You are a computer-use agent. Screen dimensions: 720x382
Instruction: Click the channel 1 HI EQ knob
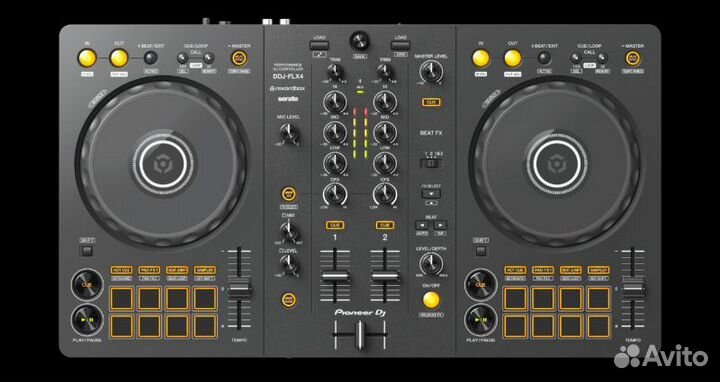[x=335, y=102]
